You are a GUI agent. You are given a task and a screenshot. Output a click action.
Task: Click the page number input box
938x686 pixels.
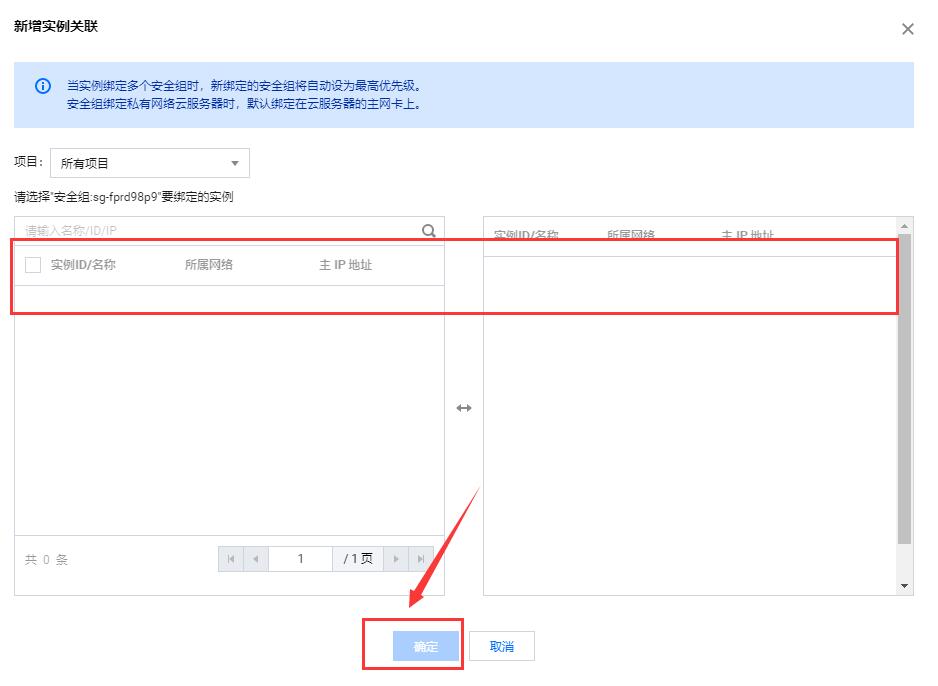click(300, 559)
